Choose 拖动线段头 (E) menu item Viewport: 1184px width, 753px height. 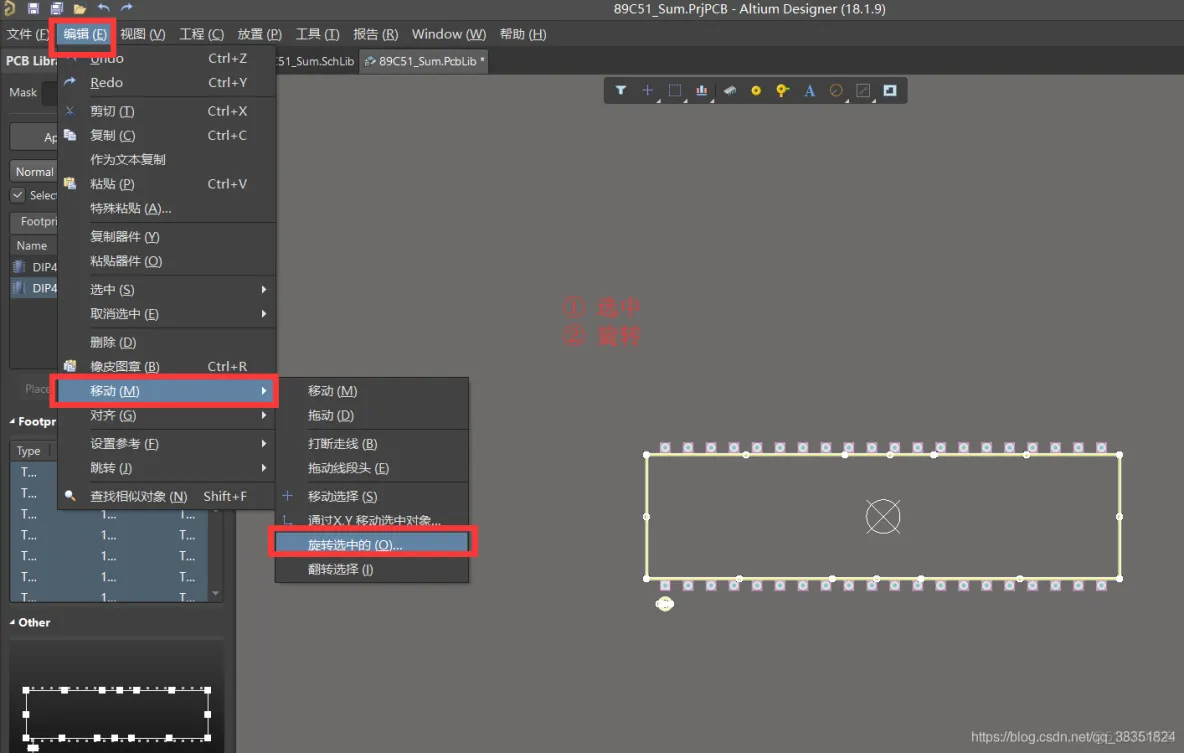[x=372, y=468]
